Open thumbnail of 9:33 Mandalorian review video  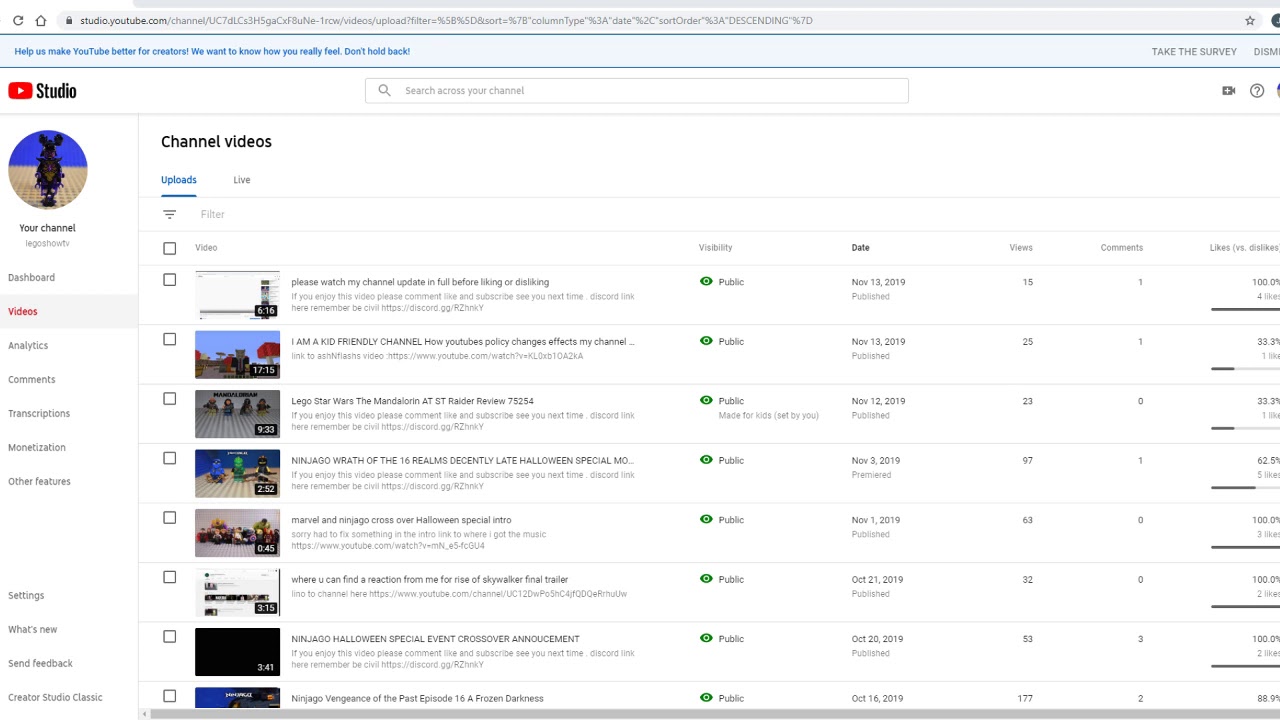tap(237, 414)
